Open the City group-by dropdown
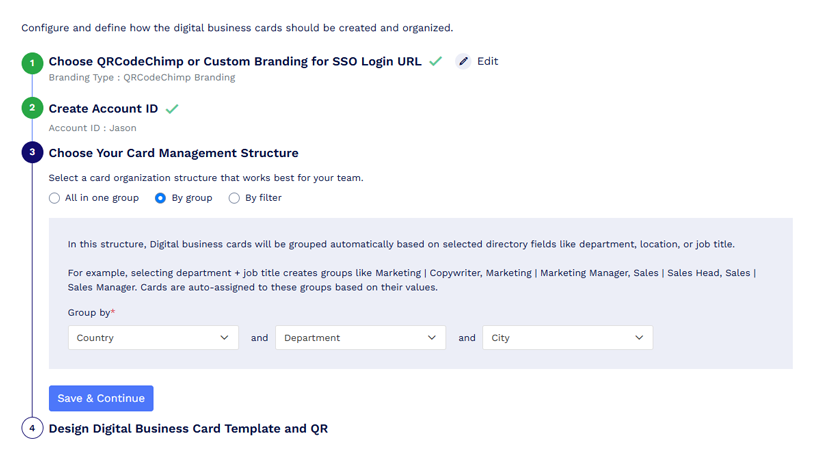 click(567, 338)
